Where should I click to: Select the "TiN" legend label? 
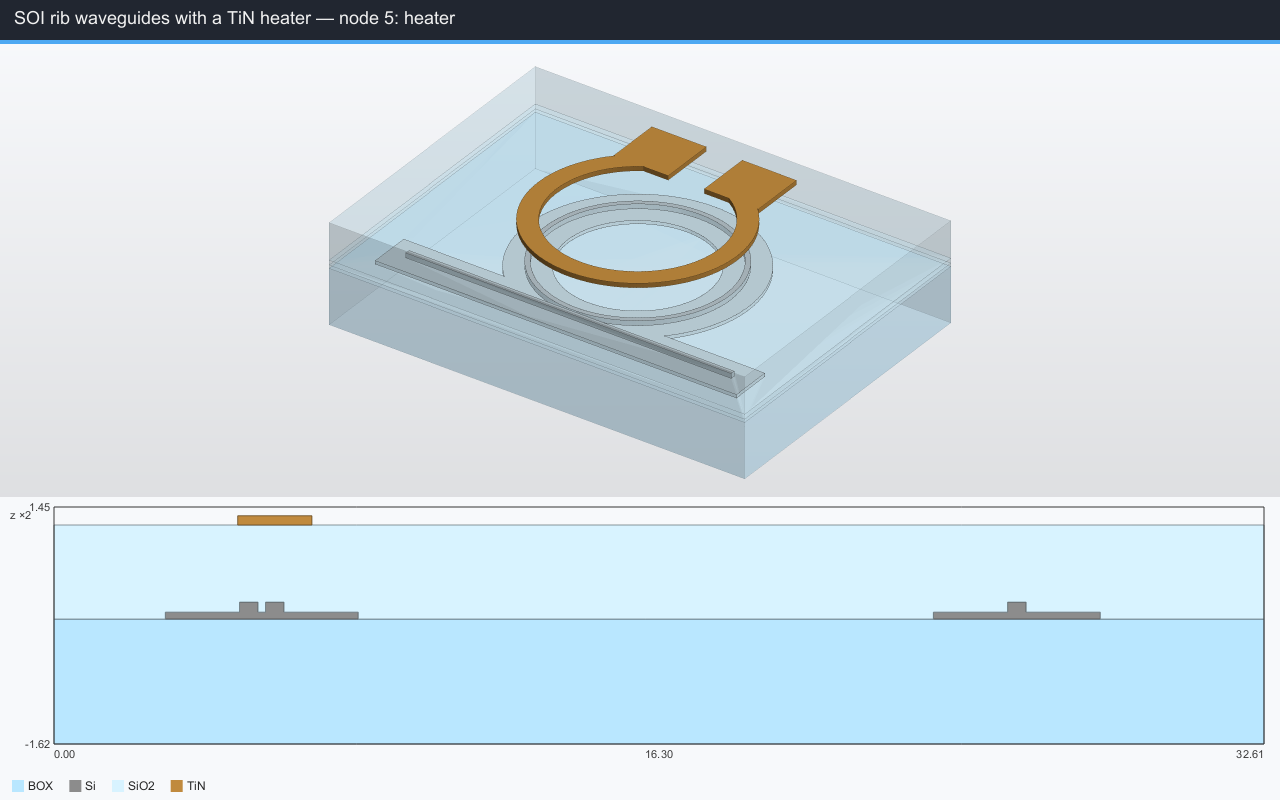[x=196, y=786]
